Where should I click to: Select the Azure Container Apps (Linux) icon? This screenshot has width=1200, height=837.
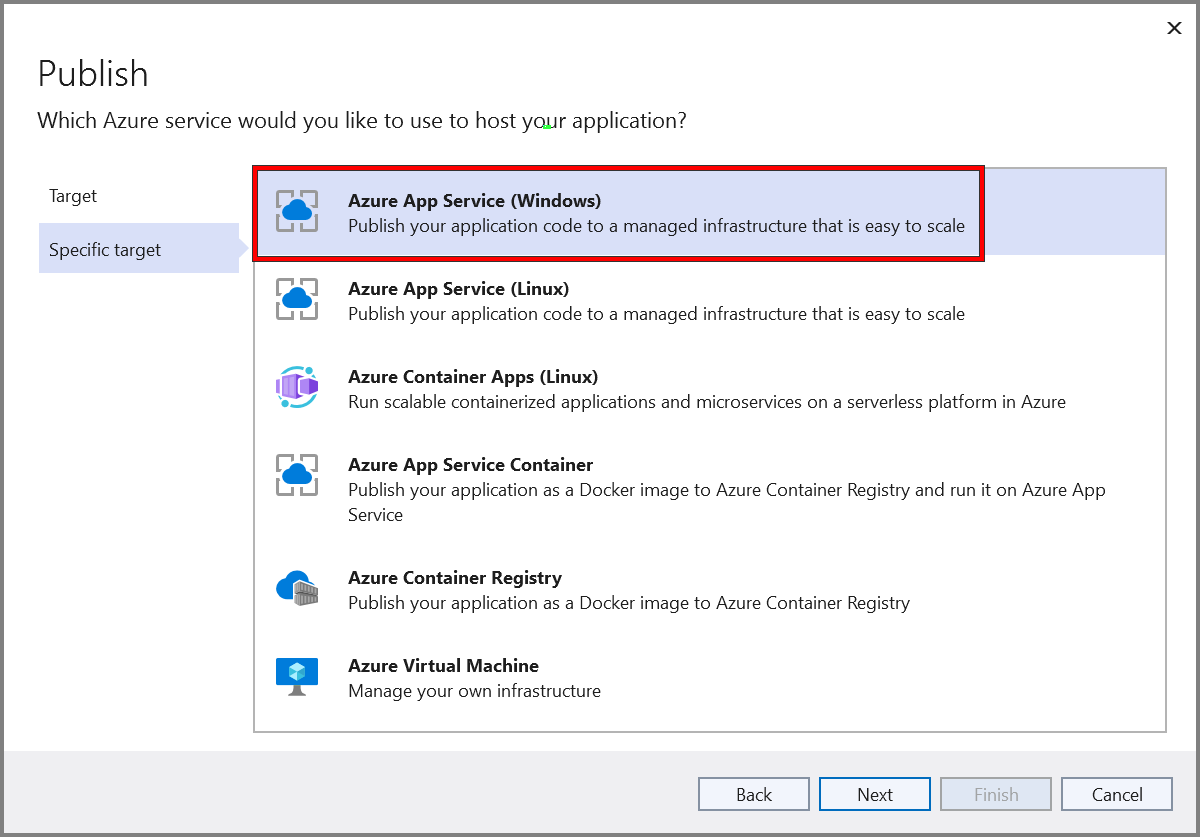tap(296, 386)
